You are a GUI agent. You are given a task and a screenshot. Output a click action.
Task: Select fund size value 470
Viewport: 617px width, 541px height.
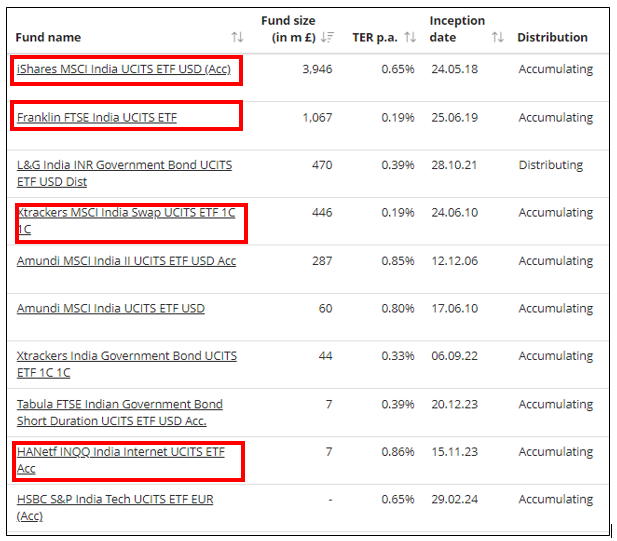pyautogui.click(x=322, y=165)
